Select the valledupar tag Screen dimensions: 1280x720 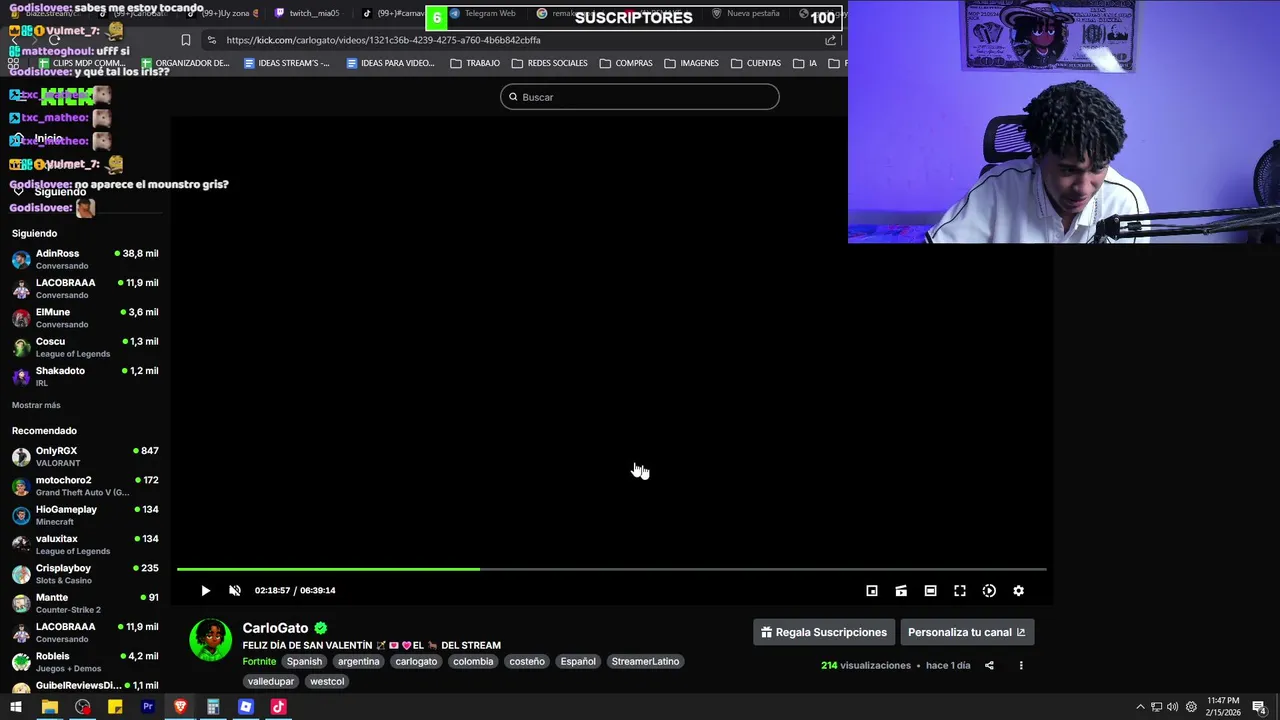271,681
